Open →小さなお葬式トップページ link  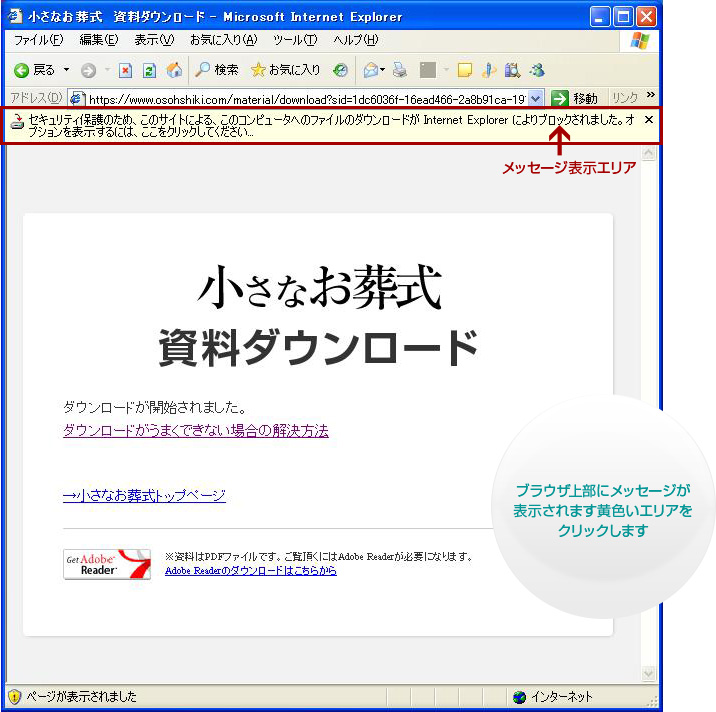(144, 496)
